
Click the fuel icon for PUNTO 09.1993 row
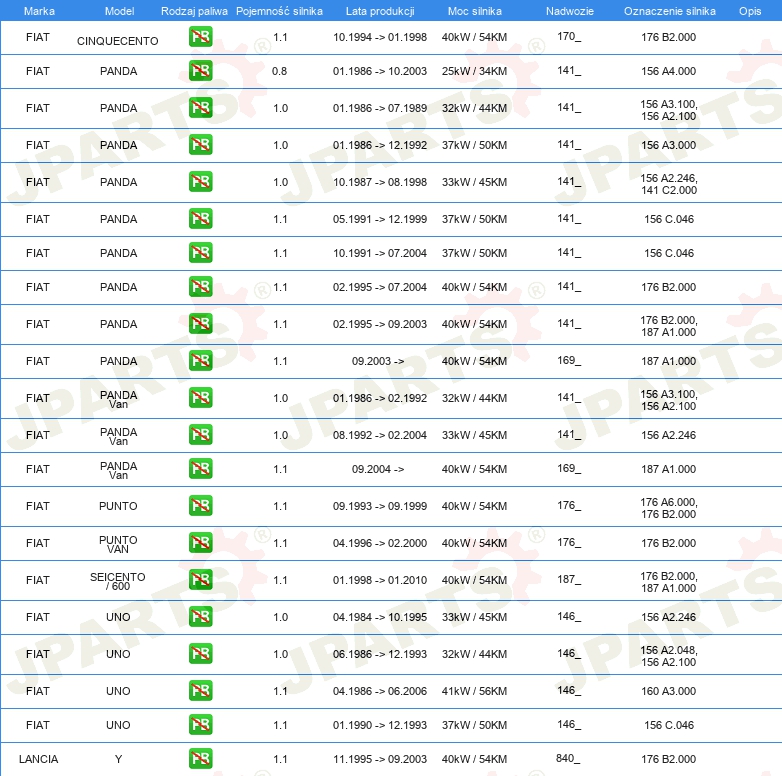click(200, 506)
